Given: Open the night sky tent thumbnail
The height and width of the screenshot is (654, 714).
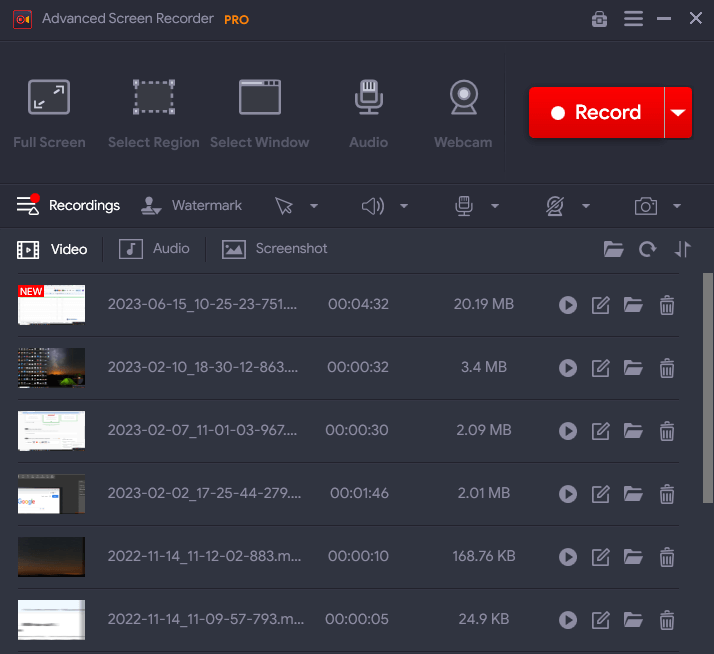Looking at the screenshot, I should [51, 368].
